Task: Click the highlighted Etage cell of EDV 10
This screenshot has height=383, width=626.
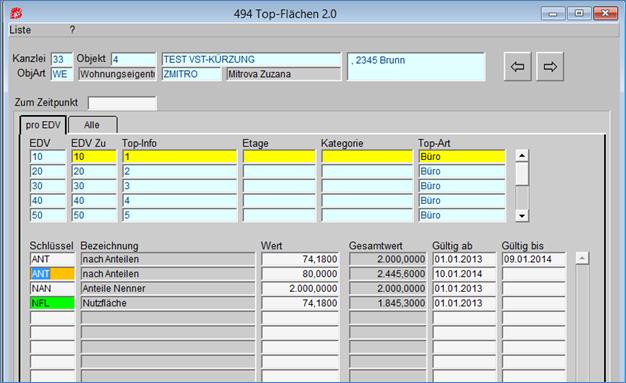Action: (279, 157)
